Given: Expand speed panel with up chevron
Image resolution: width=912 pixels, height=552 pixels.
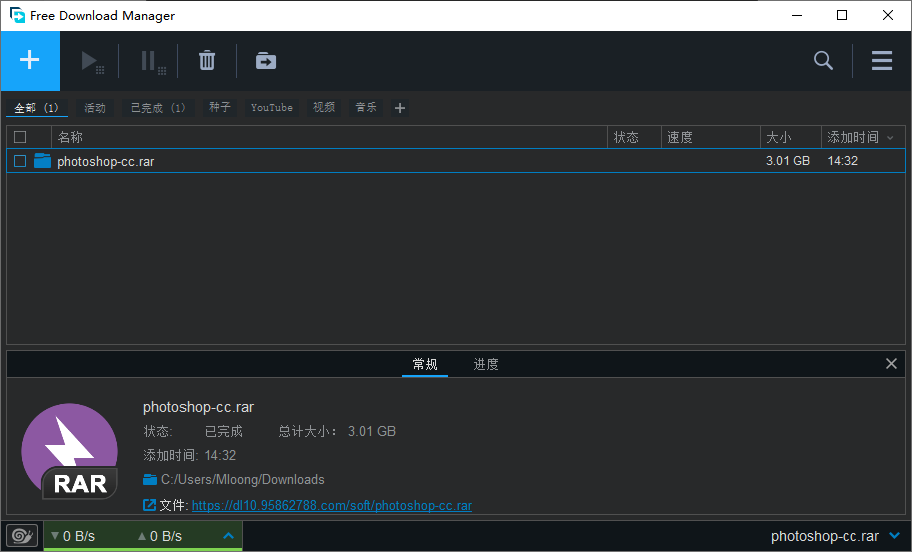Looking at the screenshot, I should 229,536.
